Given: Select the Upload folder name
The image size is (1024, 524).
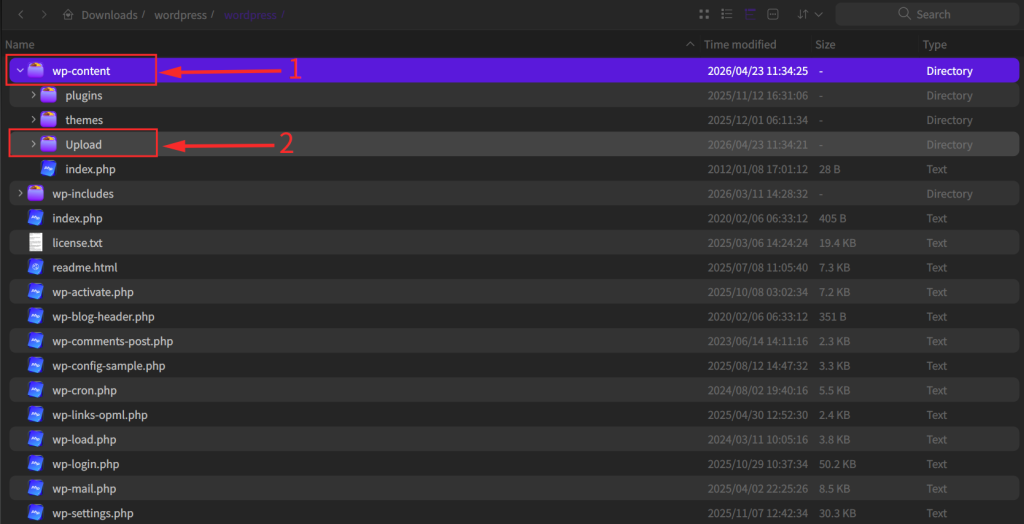Looking at the screenshot, I should coord(84,145).
